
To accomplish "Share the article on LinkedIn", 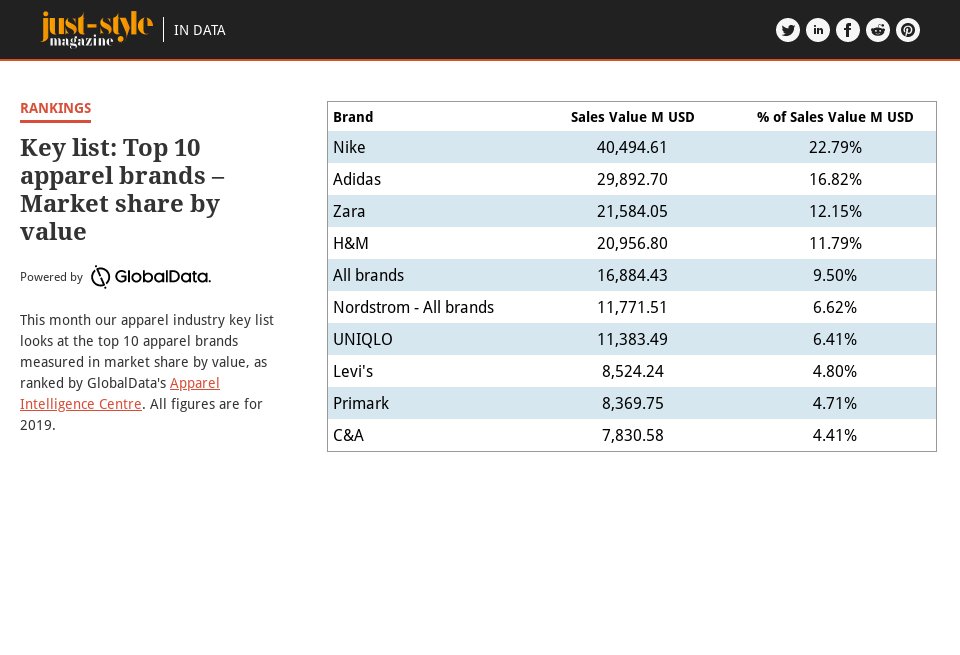I will click(817, 30).
